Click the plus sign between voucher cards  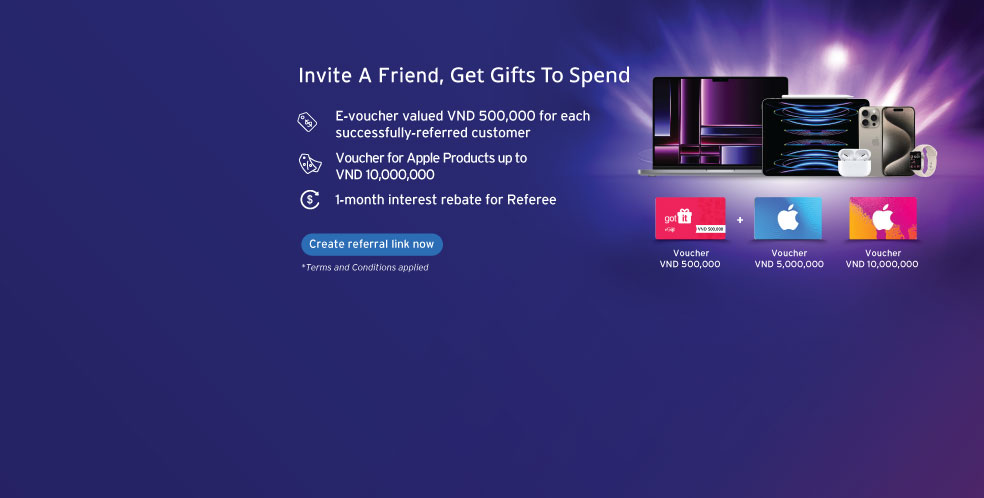[x=740, y=220]
